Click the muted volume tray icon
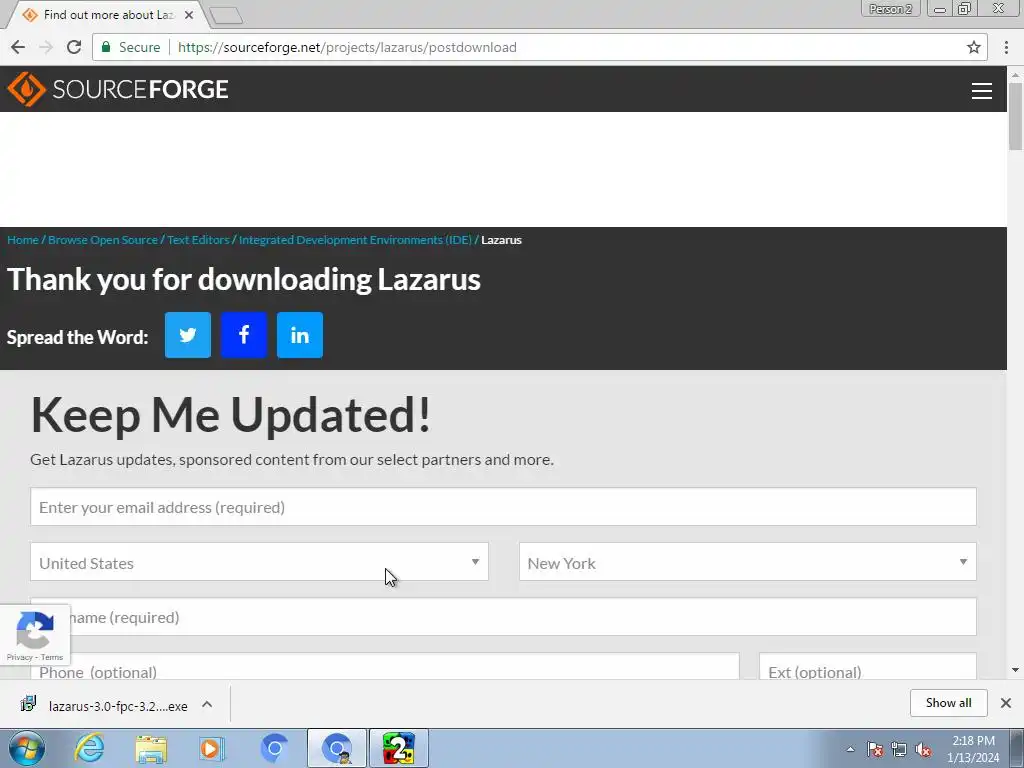Viewport: 1024px width, 768px height. (923, 749)
